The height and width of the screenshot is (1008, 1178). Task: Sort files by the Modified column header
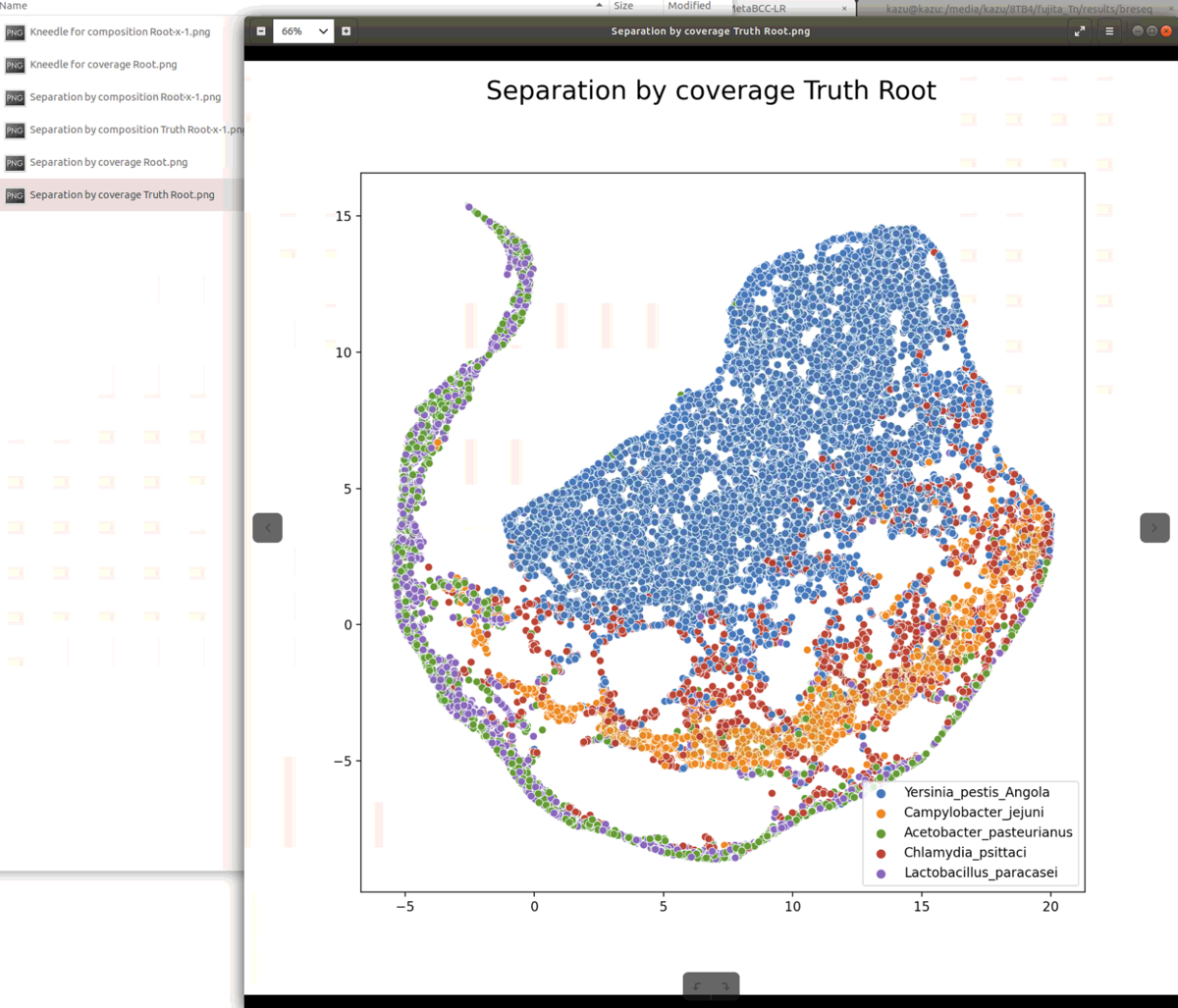click(x=689, y=6)
